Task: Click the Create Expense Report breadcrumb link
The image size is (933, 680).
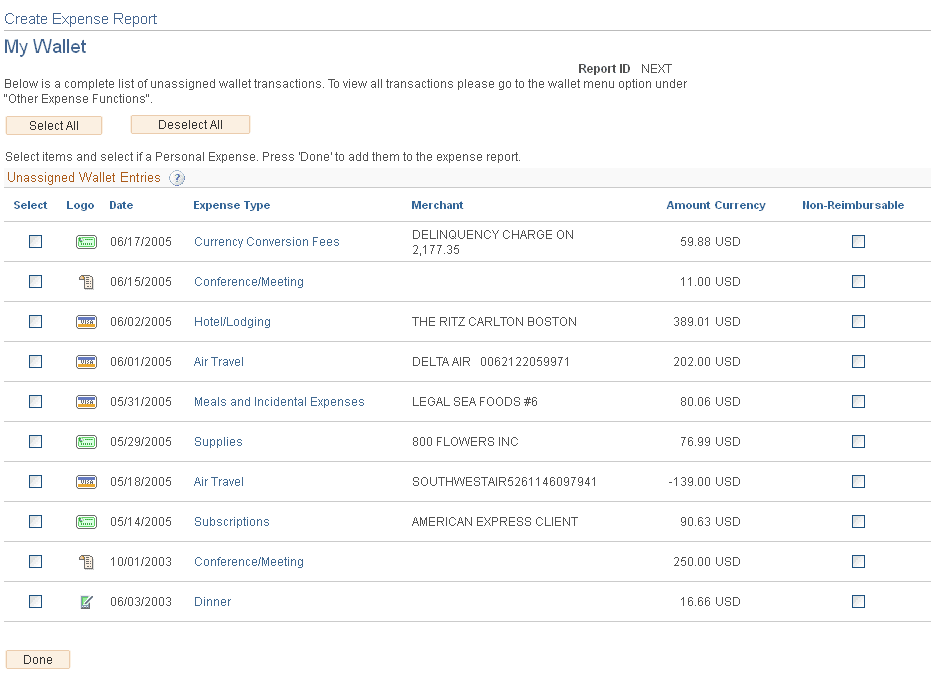Action: click(x=80, y=18)
